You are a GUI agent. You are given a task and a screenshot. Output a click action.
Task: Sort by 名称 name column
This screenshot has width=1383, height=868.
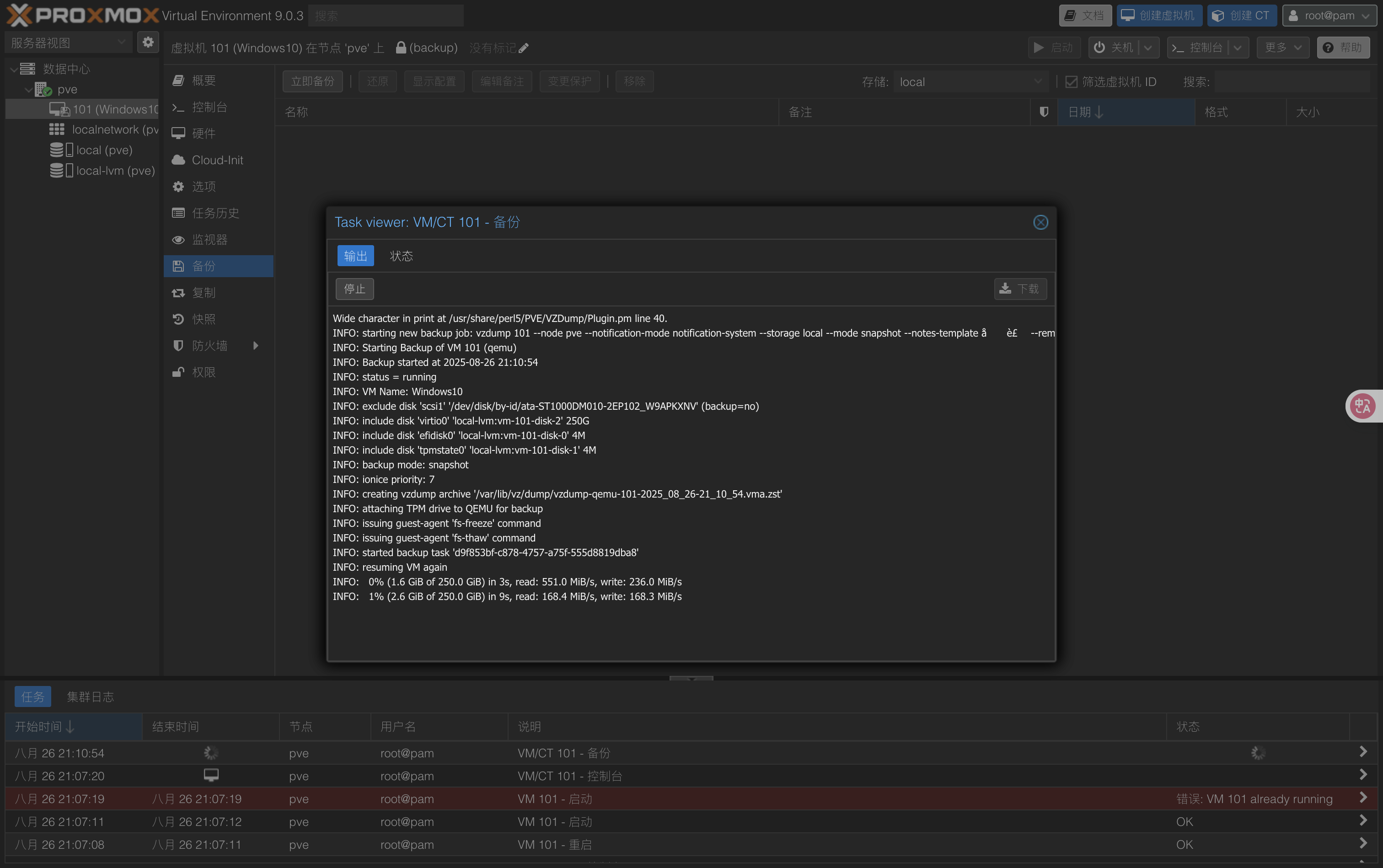point(526,112)
